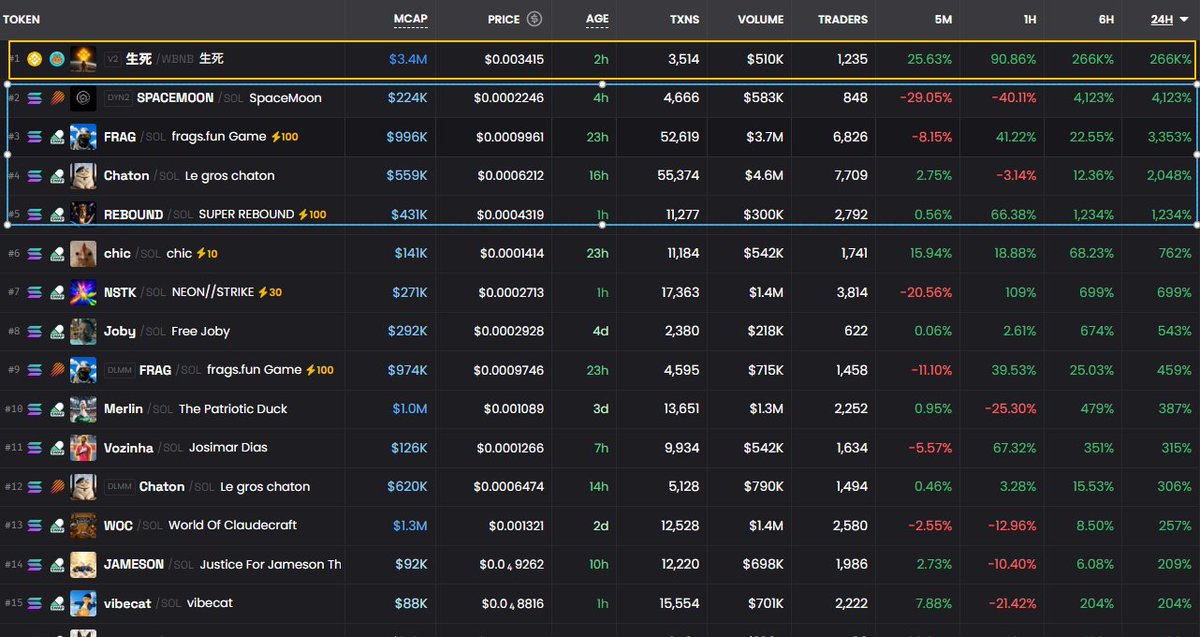The height and width of the screenshot is (637, 1200).
Task: Click the Meteora icon on #9 FRAG row
Action: [57, 370]
